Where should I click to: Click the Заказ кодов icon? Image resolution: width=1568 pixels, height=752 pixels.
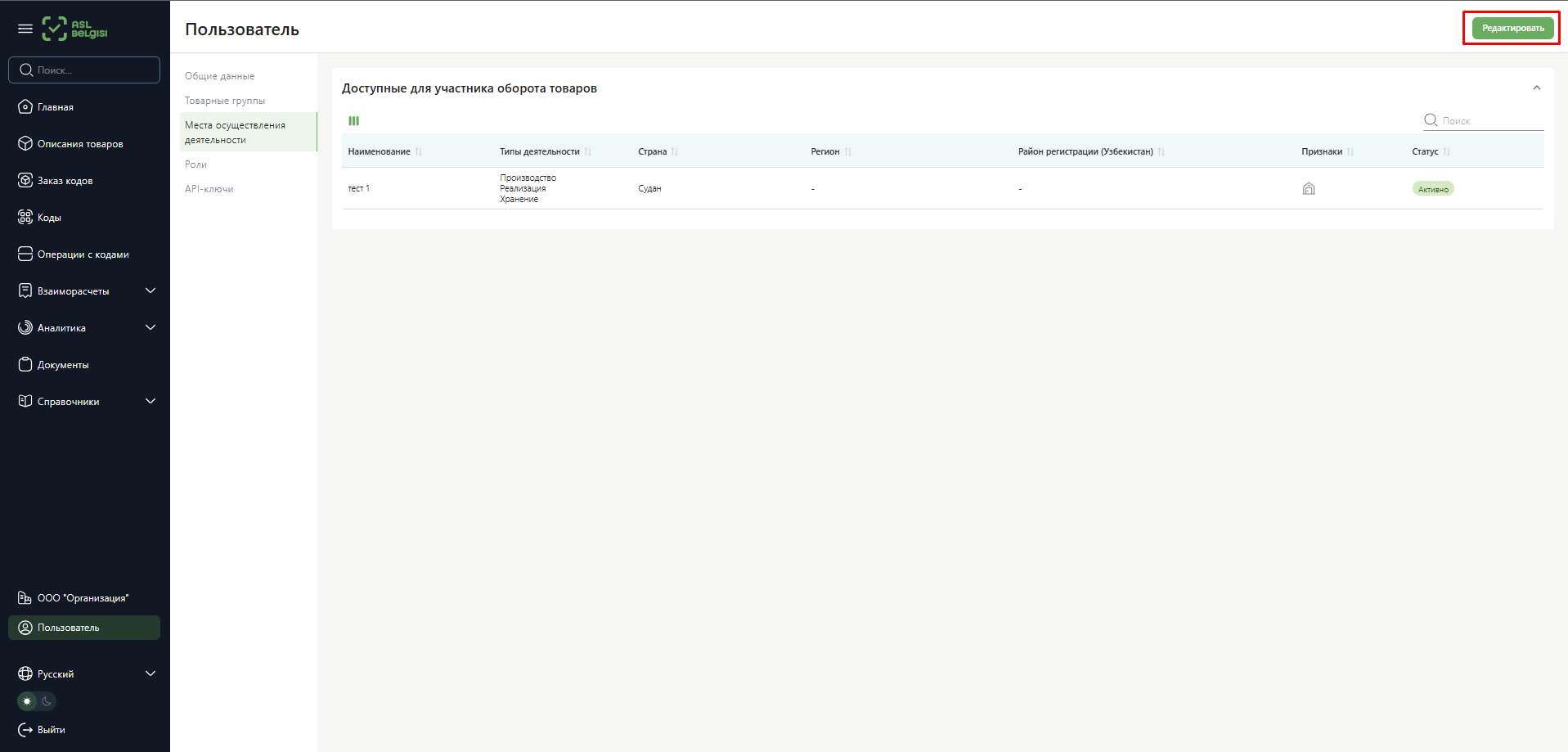tap(25, 180)
